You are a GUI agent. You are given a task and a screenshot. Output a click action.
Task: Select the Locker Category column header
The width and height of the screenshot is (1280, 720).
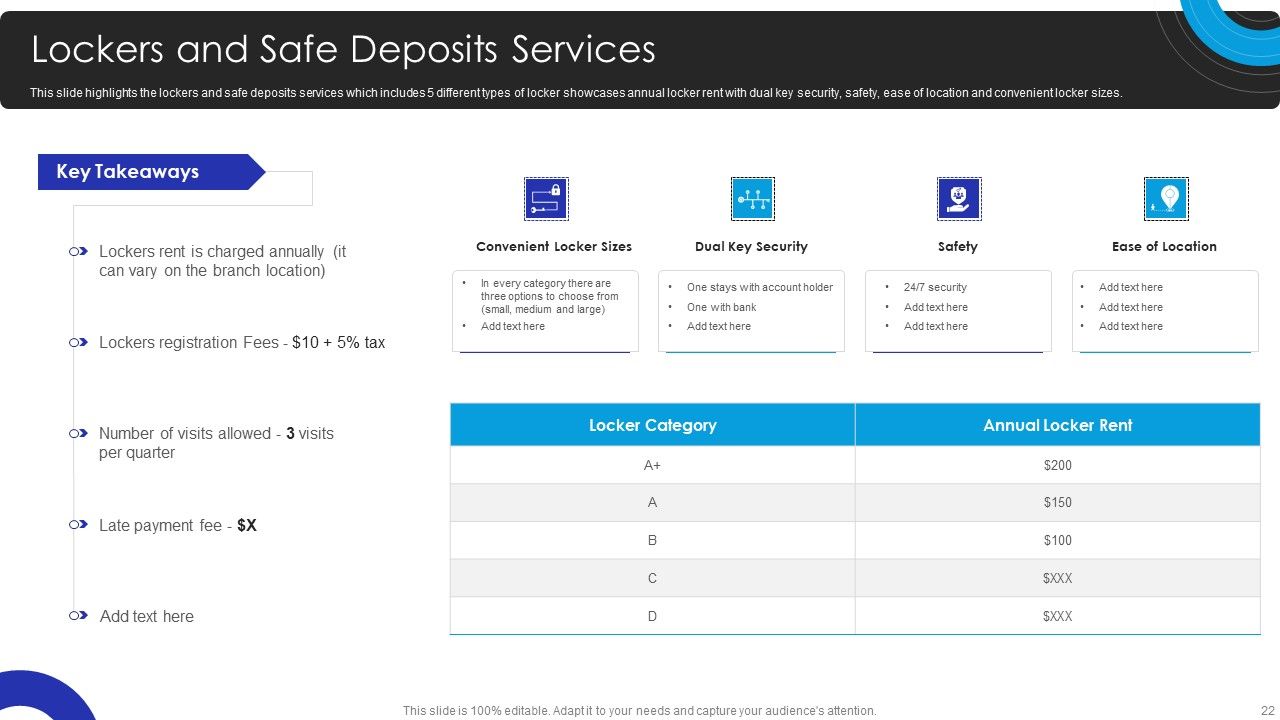(x=652, y=425)
